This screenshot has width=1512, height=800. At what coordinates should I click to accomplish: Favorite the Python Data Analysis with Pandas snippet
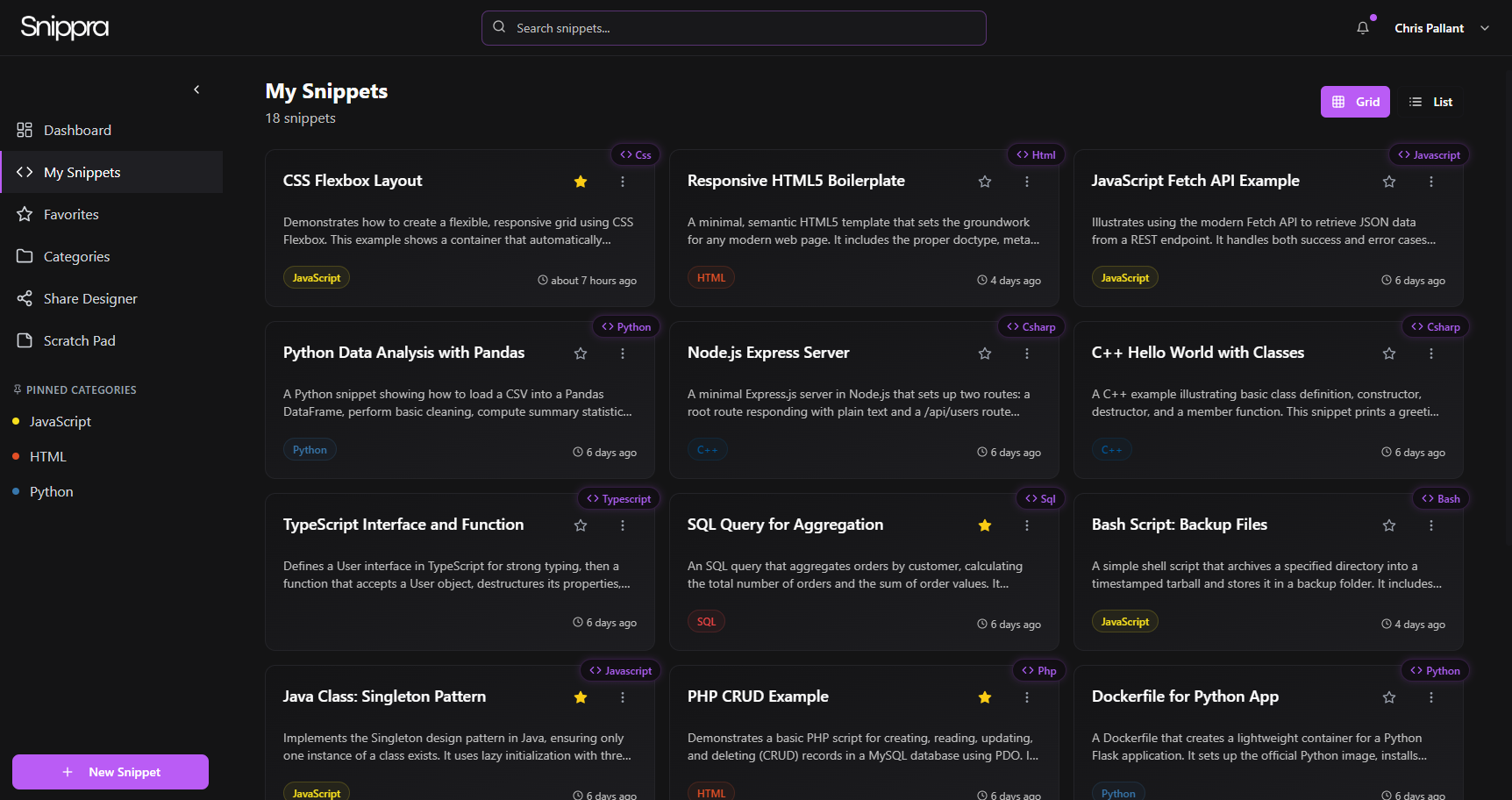(x=581, y=354)
